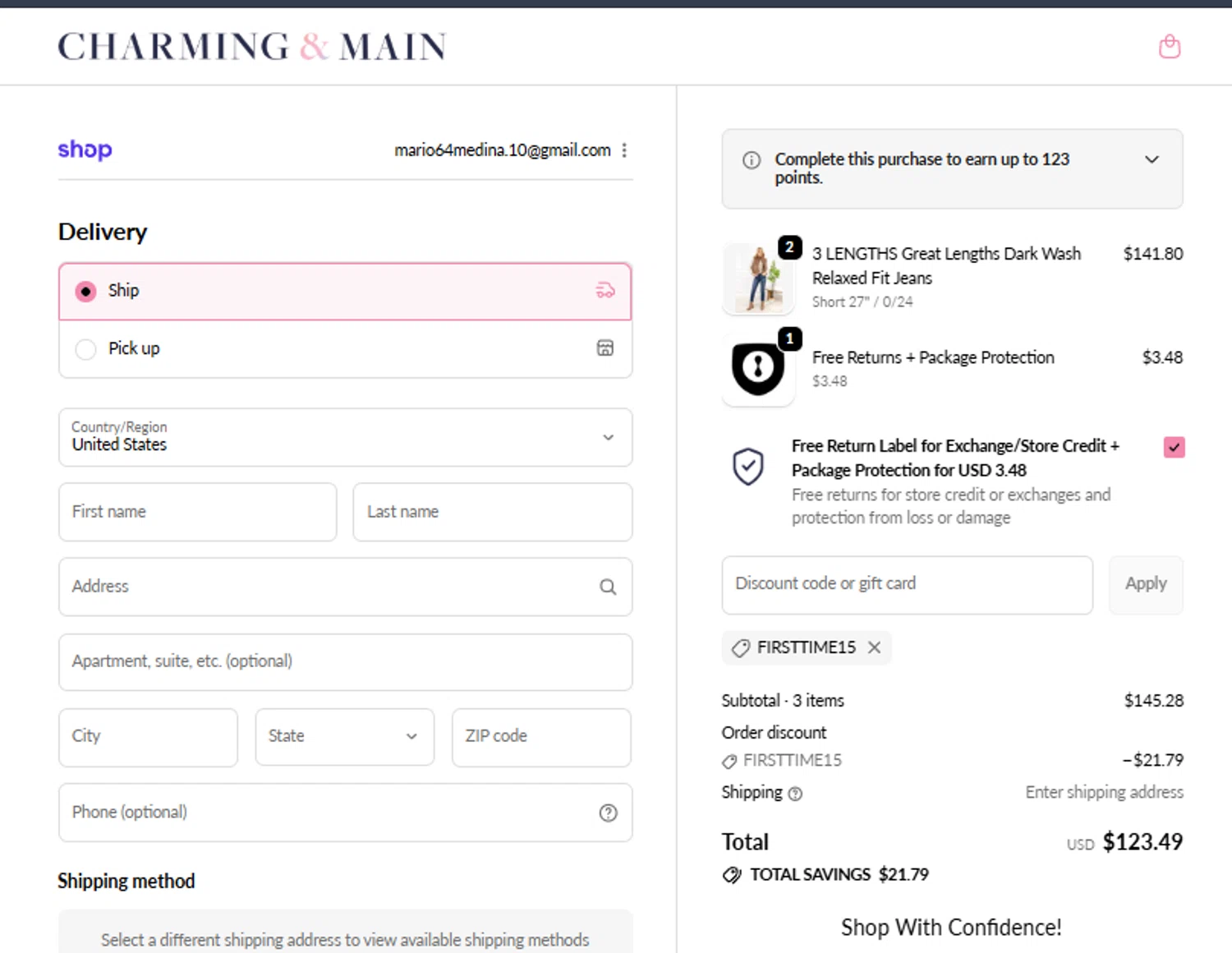Click the delivery truck icon in Ship row
Viewport: 1232px width, 953px height.
(x=605, y=290)
